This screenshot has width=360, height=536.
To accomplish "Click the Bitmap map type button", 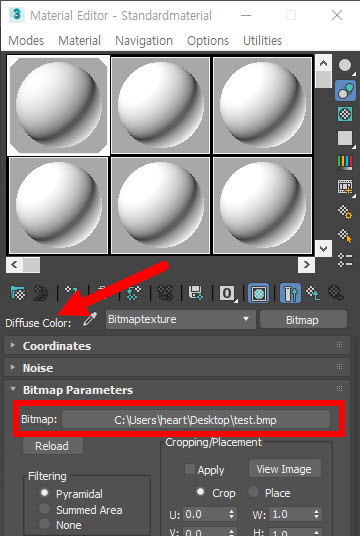I will pos(303,320).
